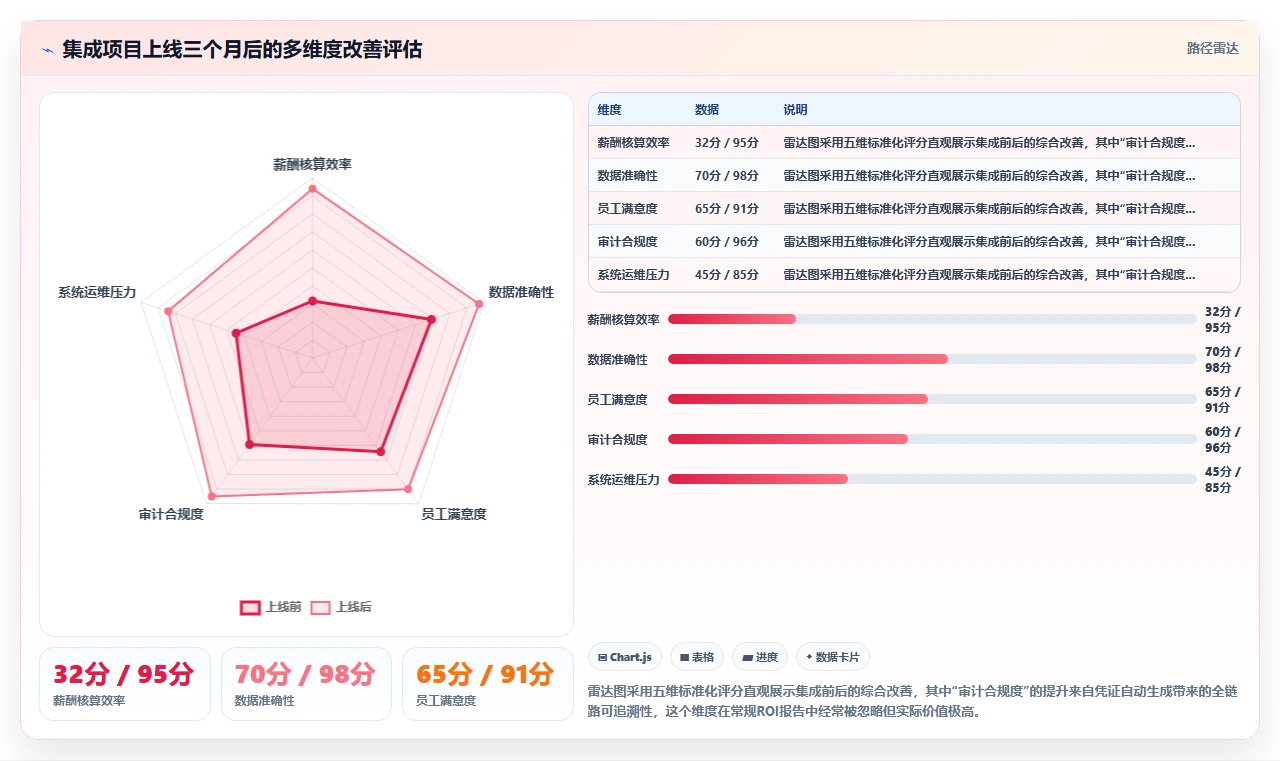The height and width of the screenshot is (761, 1280).
Task: Toggle the 上线后 legend series
Action: pyautogui.click(x=341, y=607)
